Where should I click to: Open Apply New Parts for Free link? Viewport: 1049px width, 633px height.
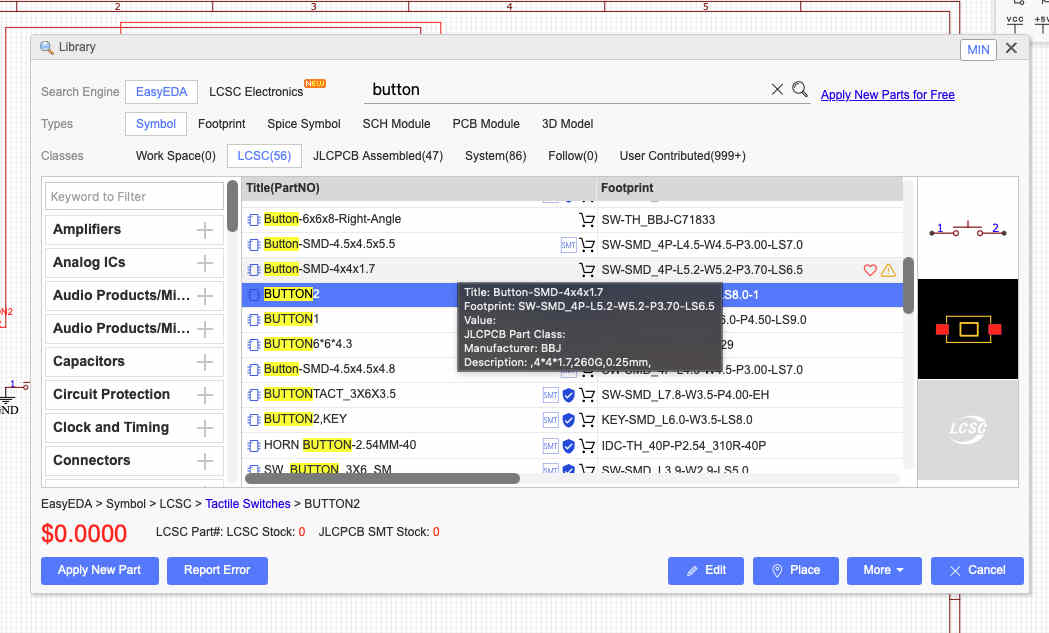887,95
